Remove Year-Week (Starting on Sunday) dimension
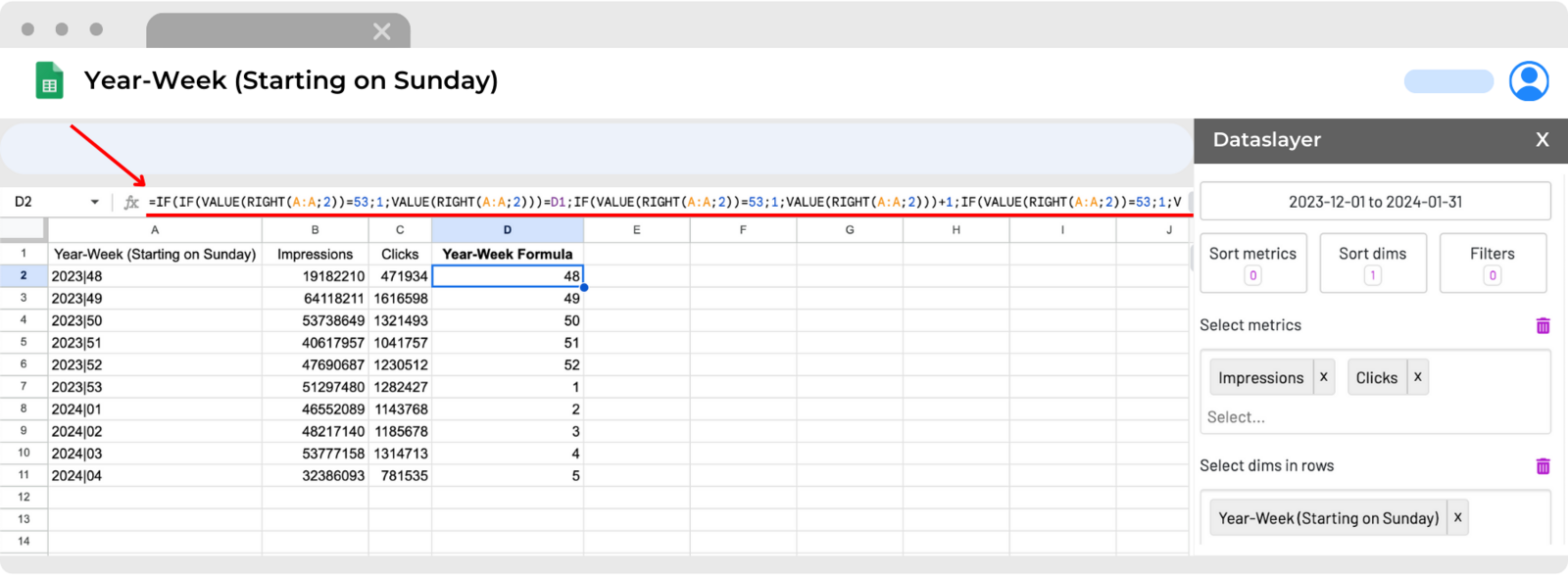 click(x=1457, y=517)
